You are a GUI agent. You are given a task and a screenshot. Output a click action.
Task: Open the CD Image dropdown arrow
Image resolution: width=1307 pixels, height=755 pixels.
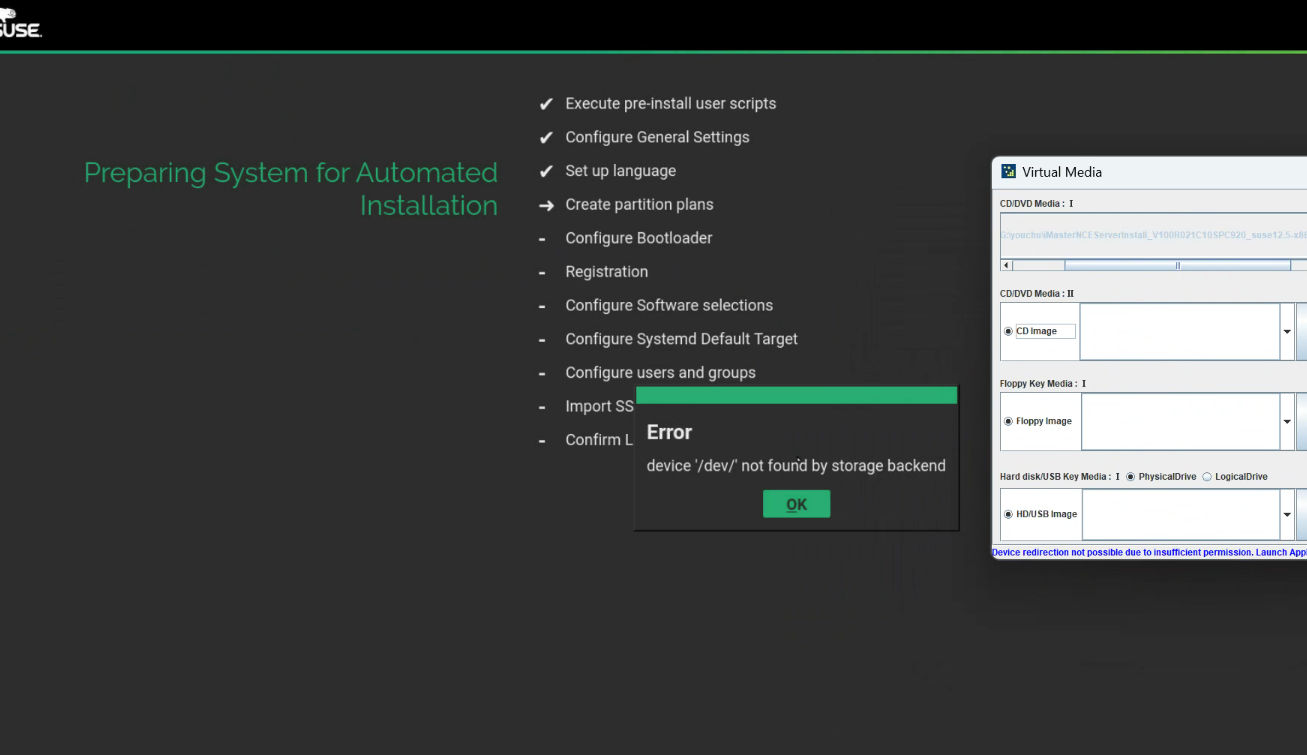1287,331
